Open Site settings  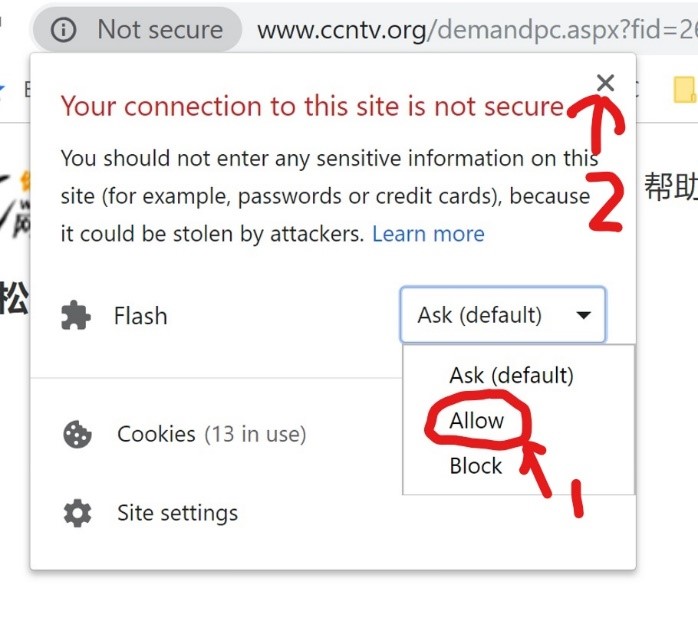tap(178, 513)
